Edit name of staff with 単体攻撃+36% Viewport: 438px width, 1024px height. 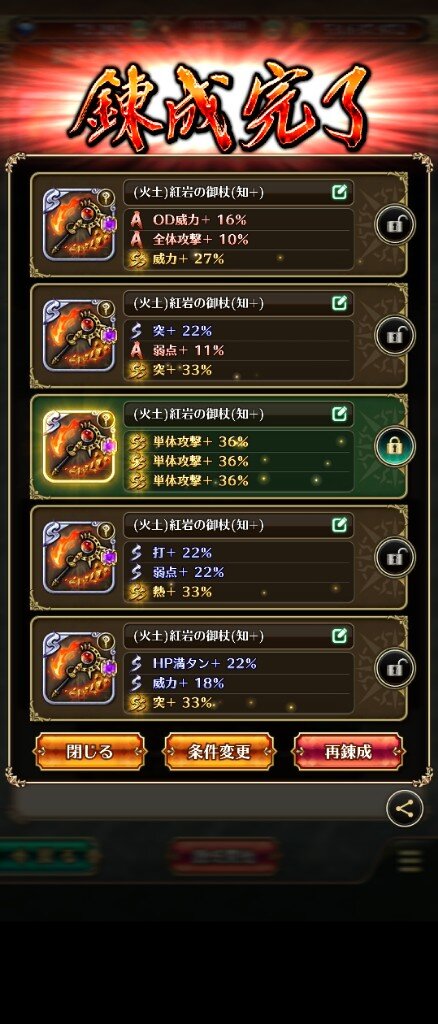click(x=339, y=414)
